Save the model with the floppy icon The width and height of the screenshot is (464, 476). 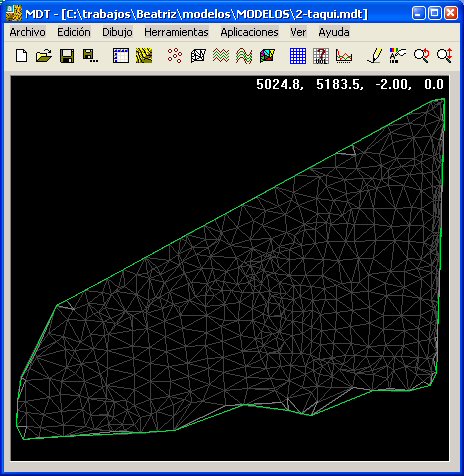coord(67,55)
